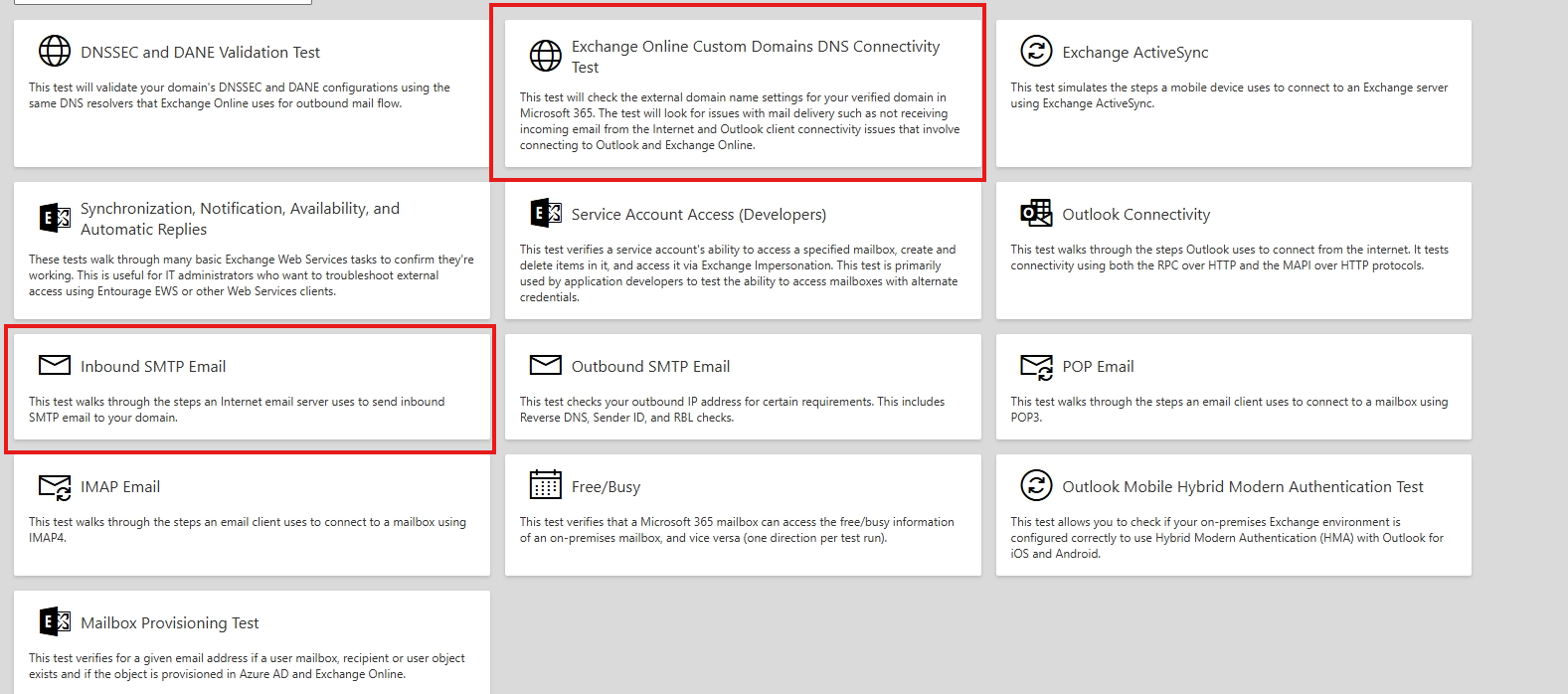Click the Exchange icon beside Service Account Access

coord(546,213)
